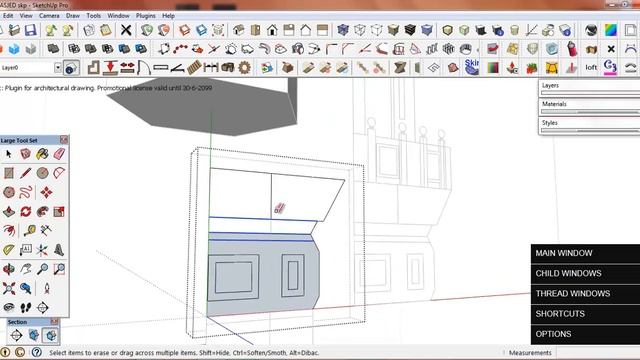Activate the Paint Bucket tool
The image size is (640, 360).
coord(42,154)
